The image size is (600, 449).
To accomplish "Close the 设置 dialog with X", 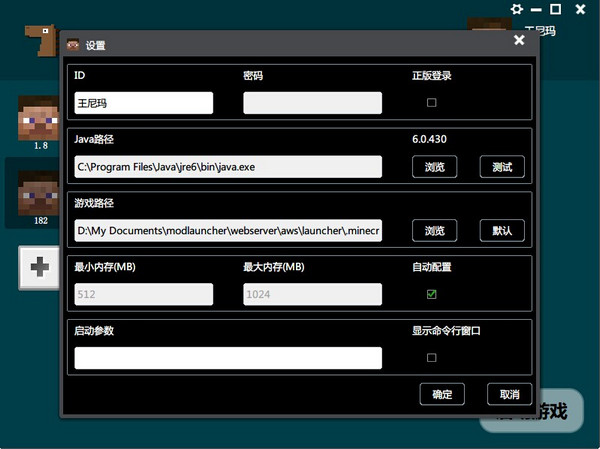I will pyautogui.click(x=519, y=40).
